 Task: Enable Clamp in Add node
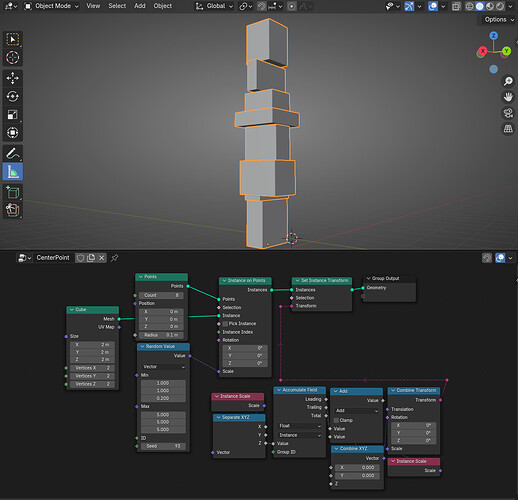(x=336, y=420)
